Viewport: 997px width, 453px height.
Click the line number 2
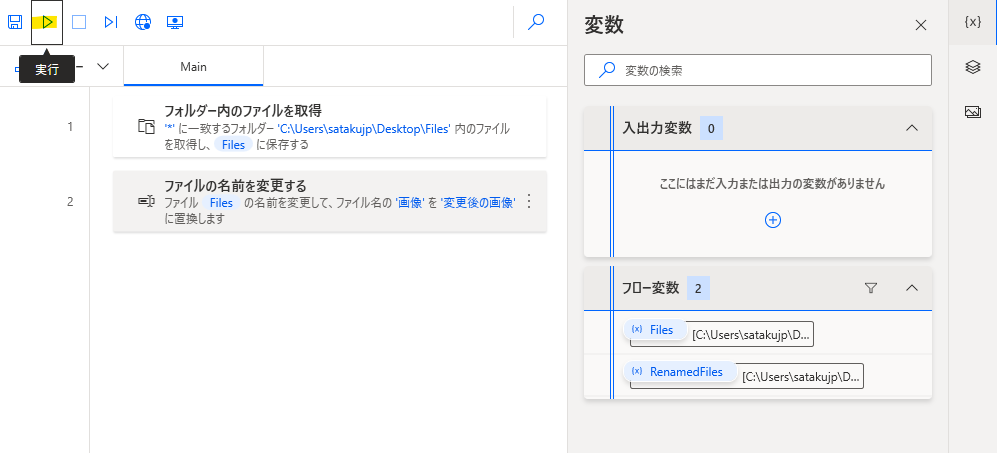[x=71, y=202]
